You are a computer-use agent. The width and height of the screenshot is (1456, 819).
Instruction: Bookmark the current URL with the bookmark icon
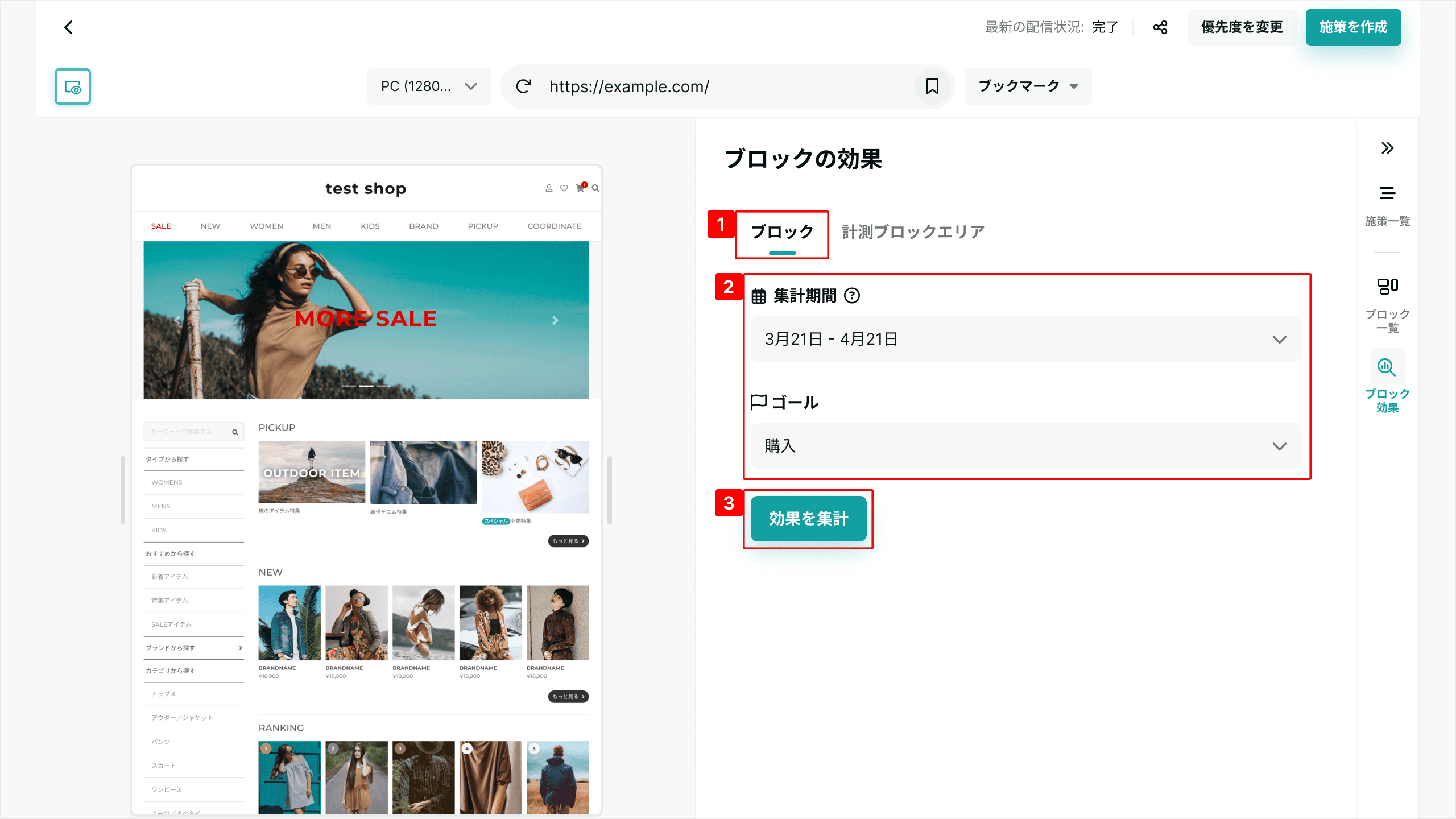click(x=932, y=86)
